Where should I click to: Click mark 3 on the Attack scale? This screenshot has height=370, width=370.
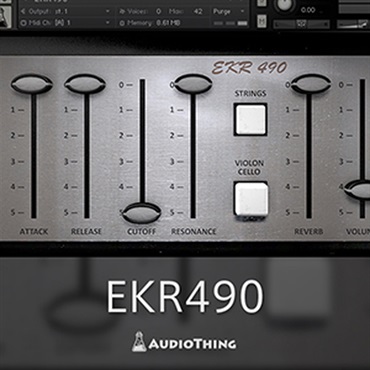pos(17,162)
